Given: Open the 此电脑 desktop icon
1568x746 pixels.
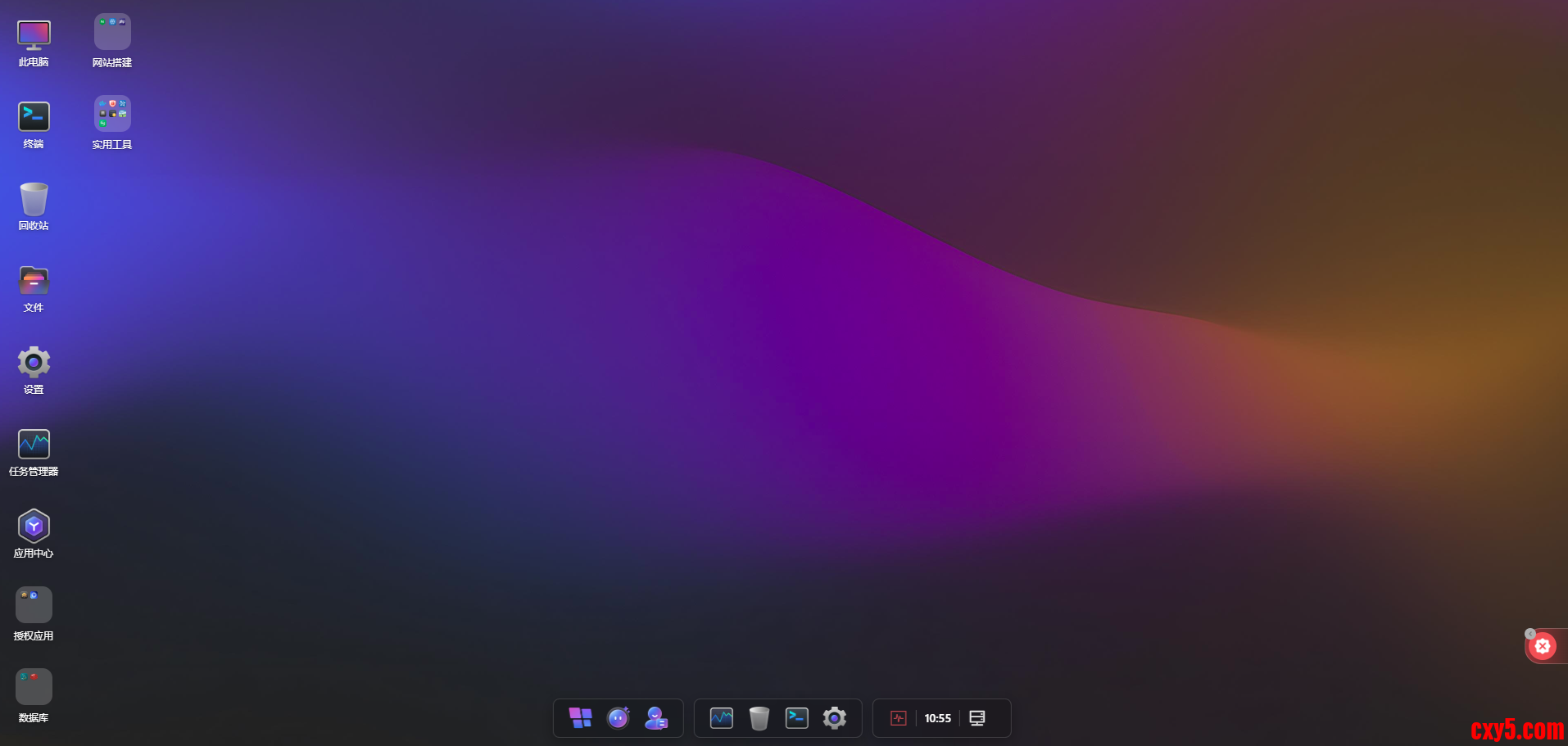Looking at the screenshot, I should pos(33,35).
